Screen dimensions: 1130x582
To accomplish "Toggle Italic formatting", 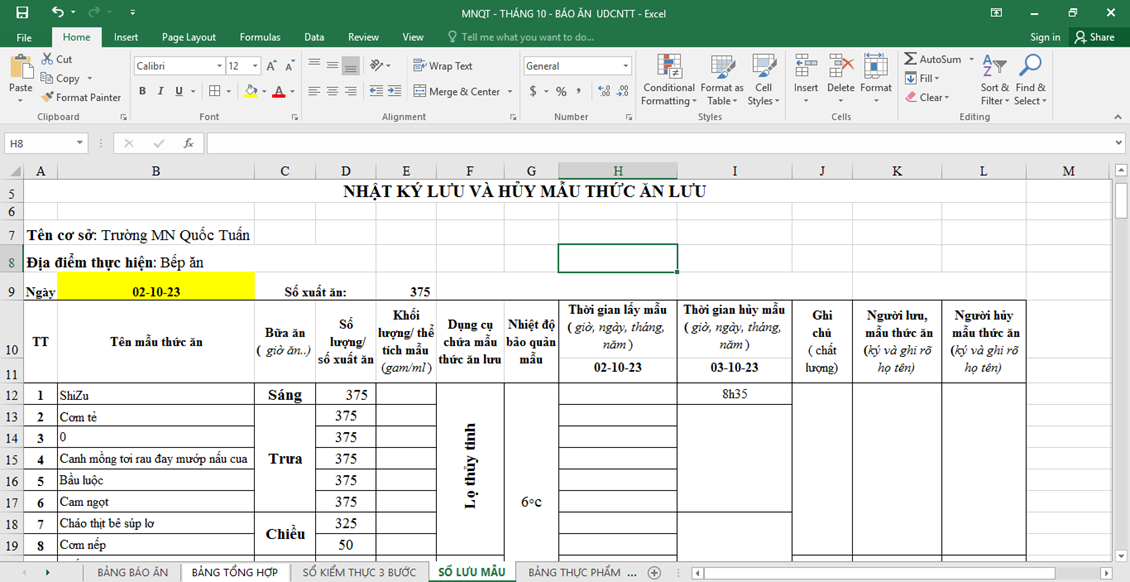I will 161,91.
